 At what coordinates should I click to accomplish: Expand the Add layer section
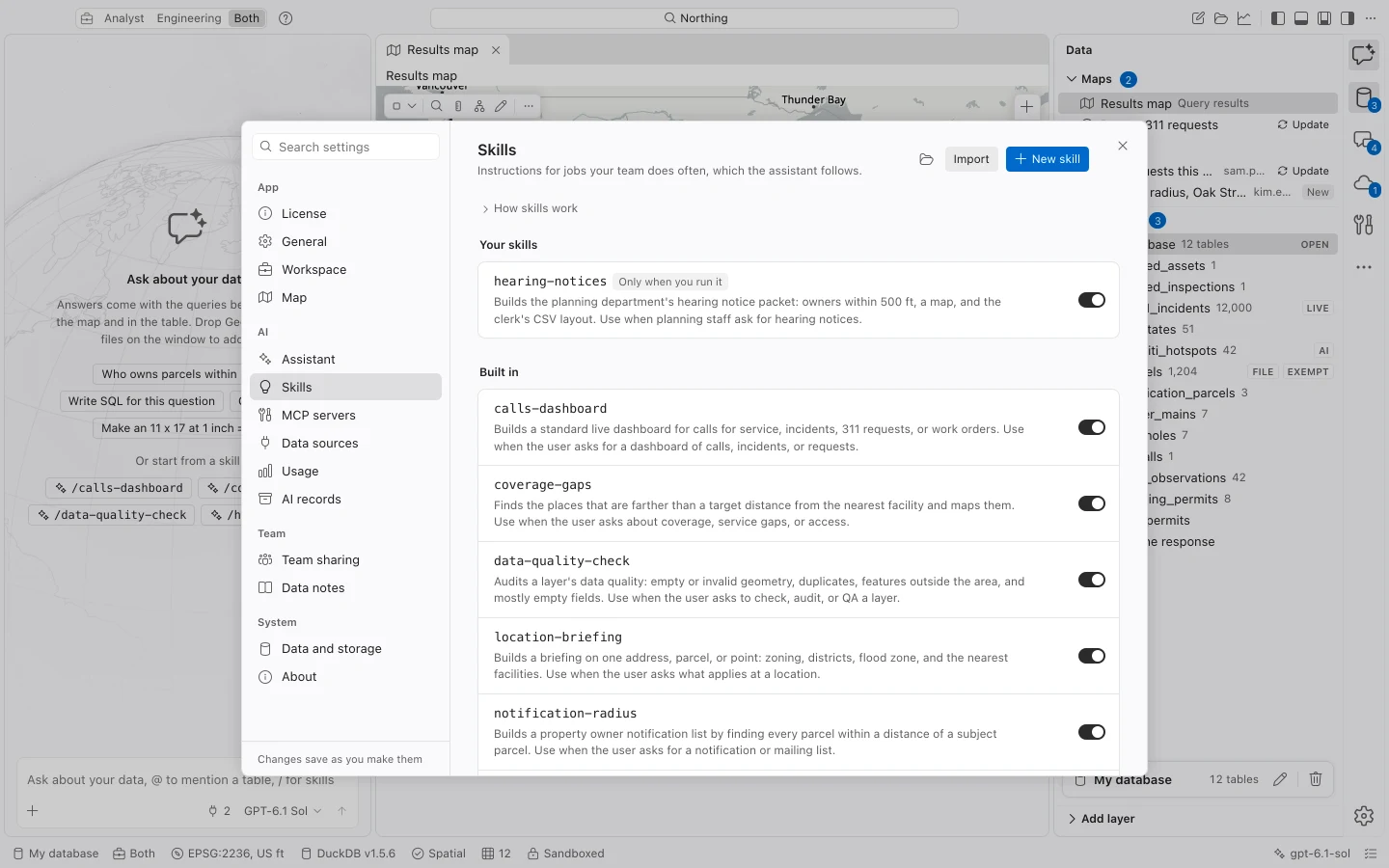coord(1101,819)
